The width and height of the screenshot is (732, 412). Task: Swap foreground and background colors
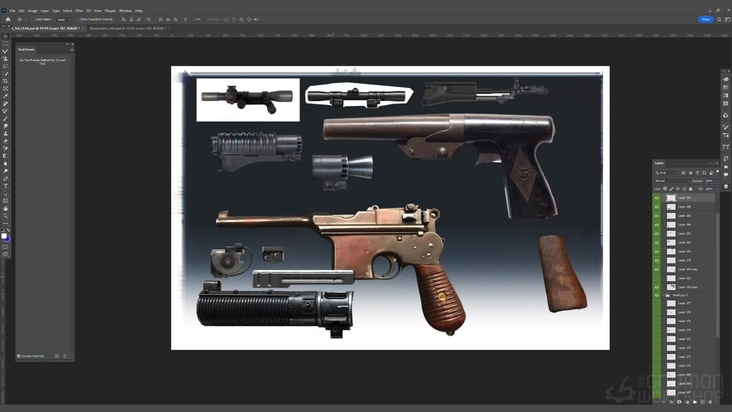8,230
